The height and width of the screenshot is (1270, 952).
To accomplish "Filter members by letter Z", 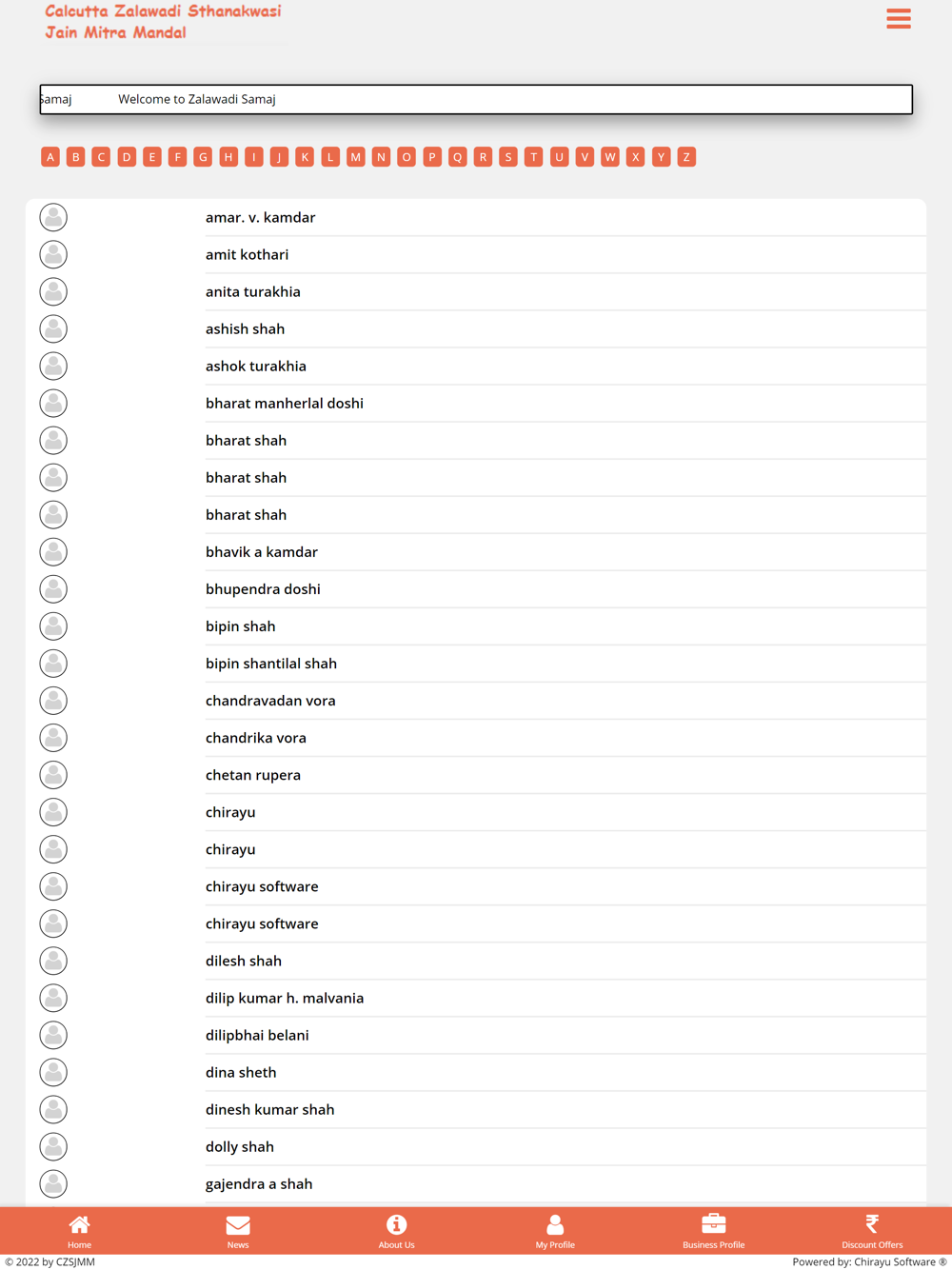I will [x=686, y=157].
